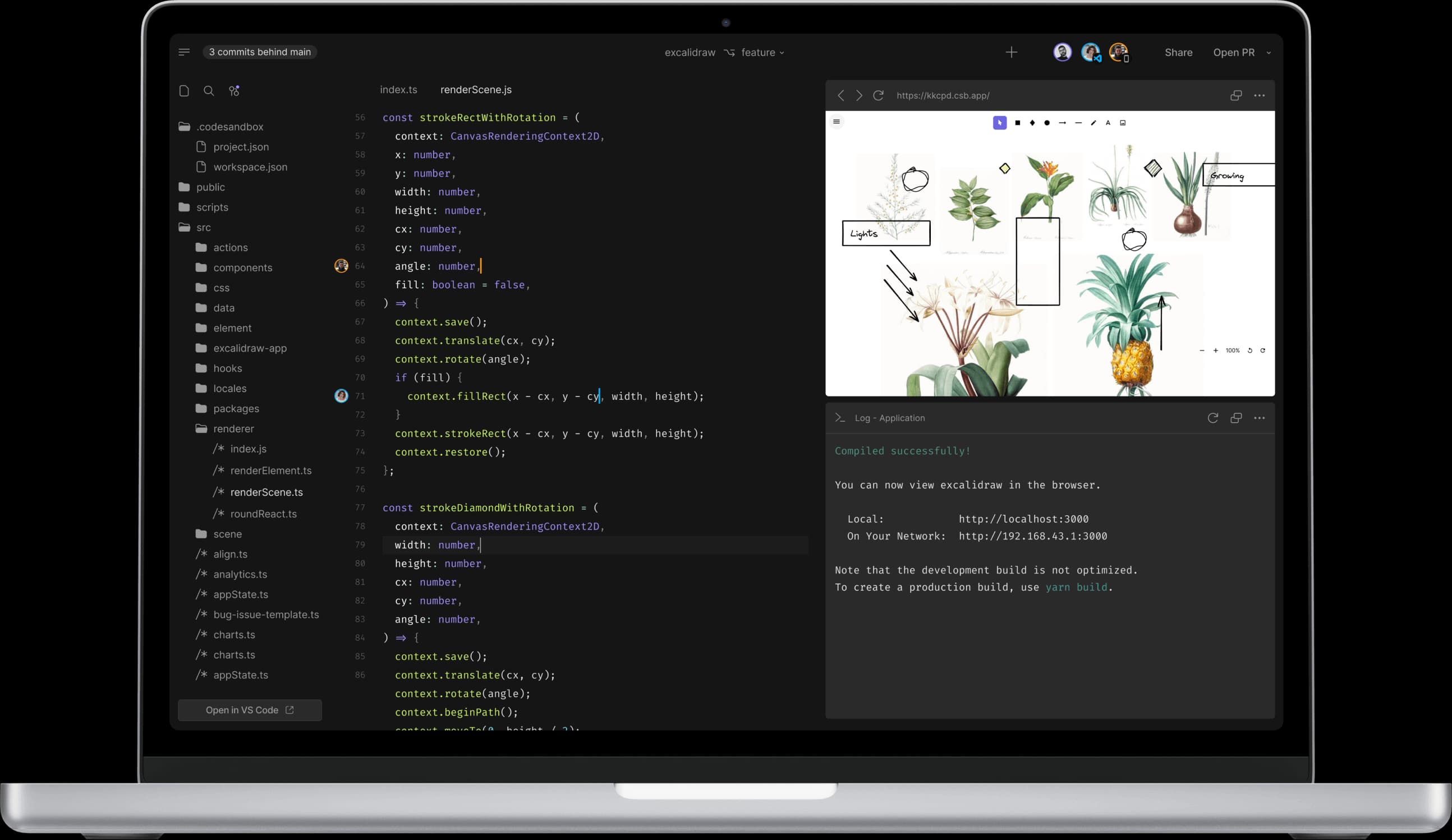The height and width of the screenshot is (840, 1452).
Task: Go forward in the preview browser
Action: point(859,95)
